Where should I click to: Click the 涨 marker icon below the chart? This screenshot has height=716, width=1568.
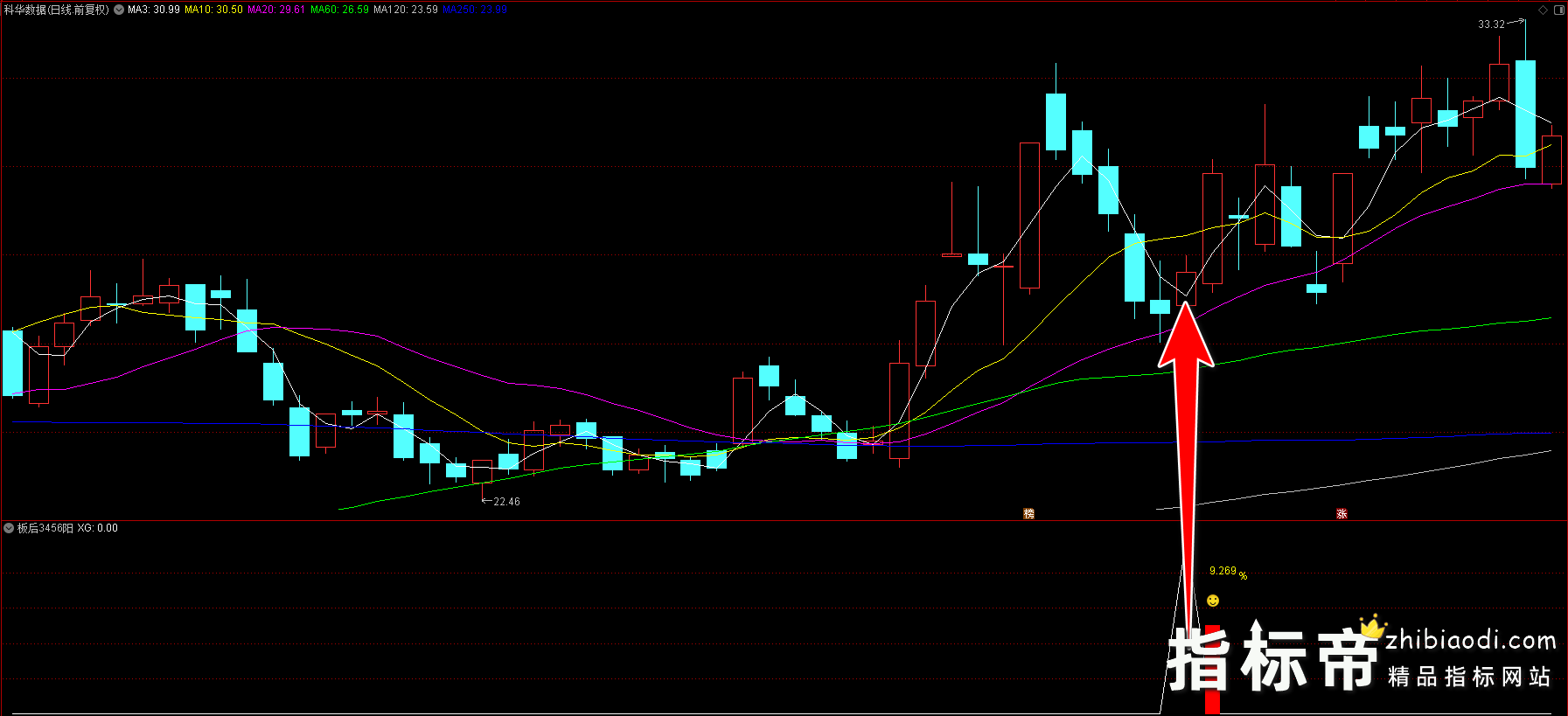pyautogui.click(x=1342, y=513)
